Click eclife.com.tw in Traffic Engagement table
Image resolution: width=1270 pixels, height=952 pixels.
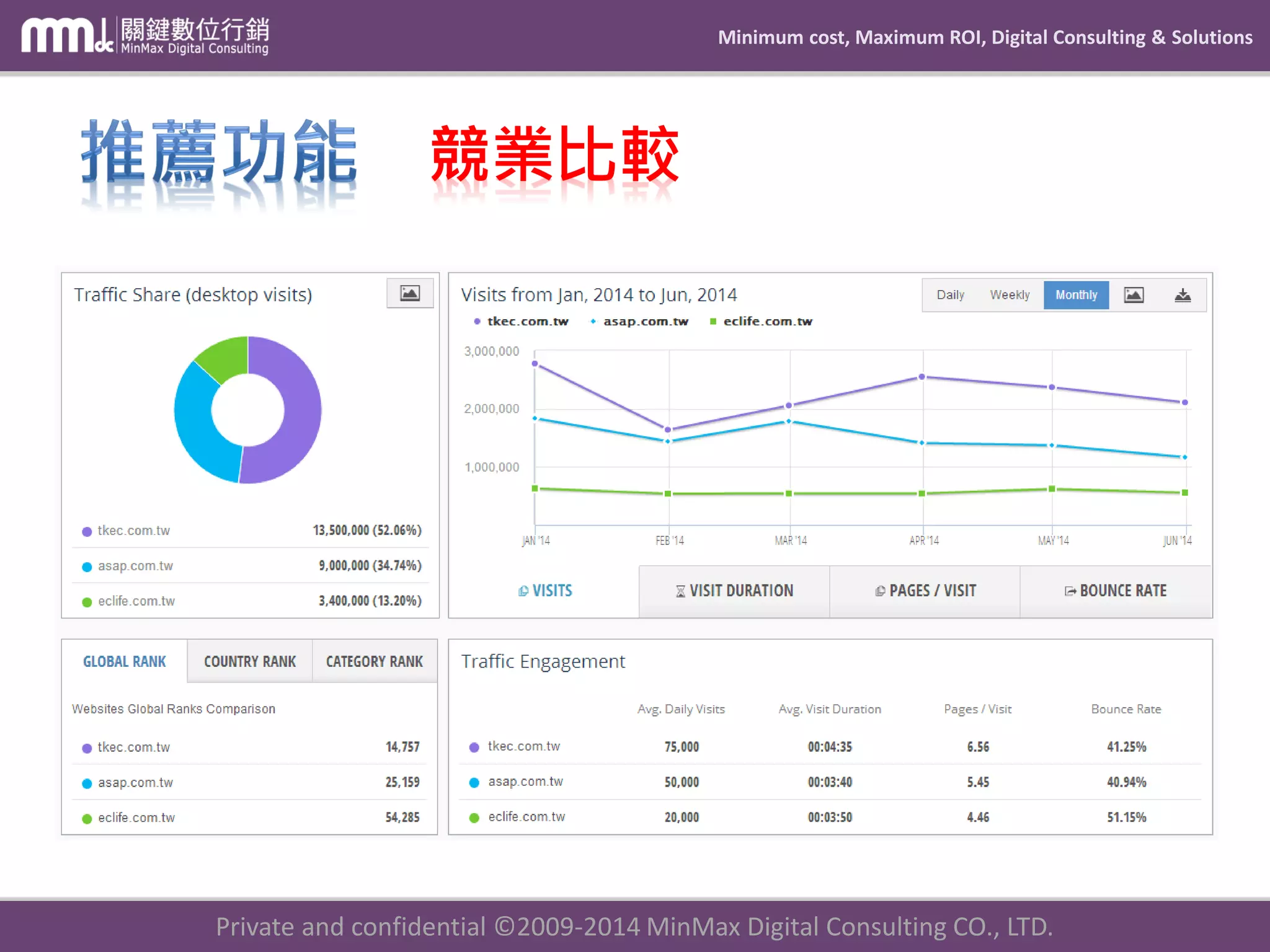pos(526,817)
